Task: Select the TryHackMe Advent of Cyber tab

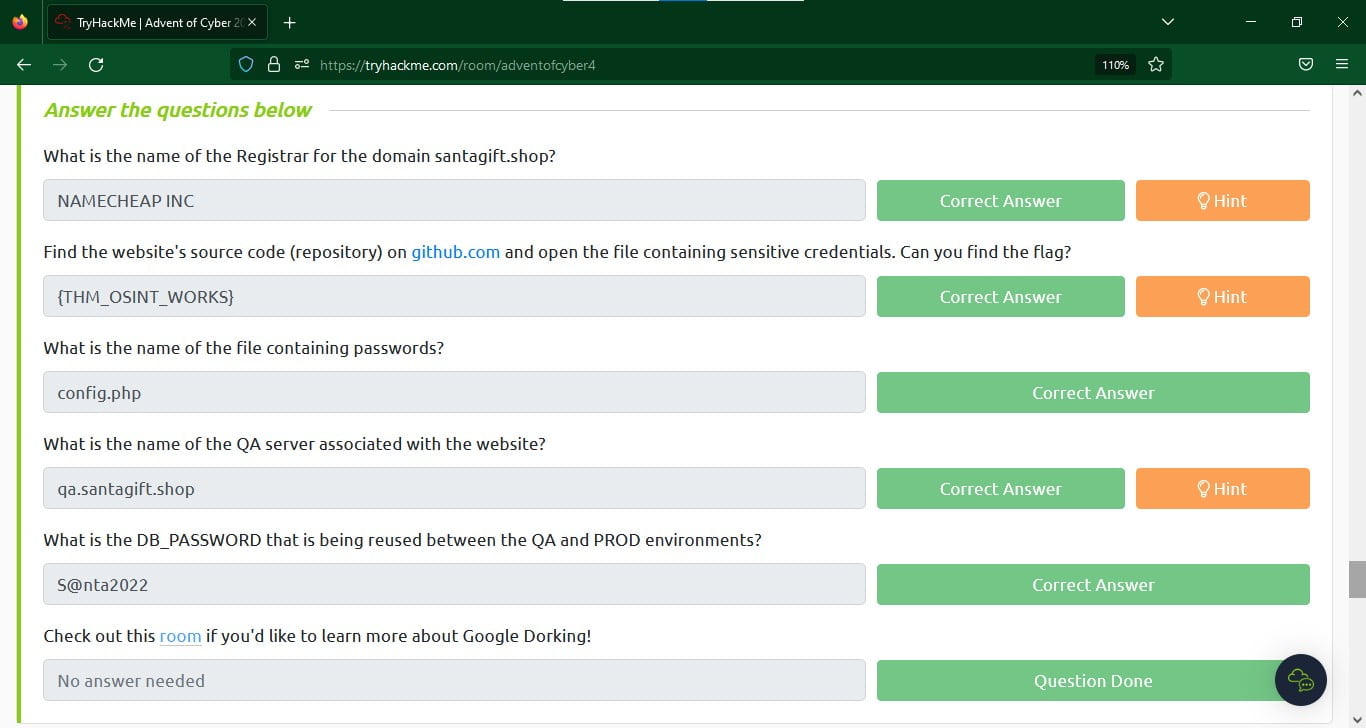Action: [x=156, y=22]
